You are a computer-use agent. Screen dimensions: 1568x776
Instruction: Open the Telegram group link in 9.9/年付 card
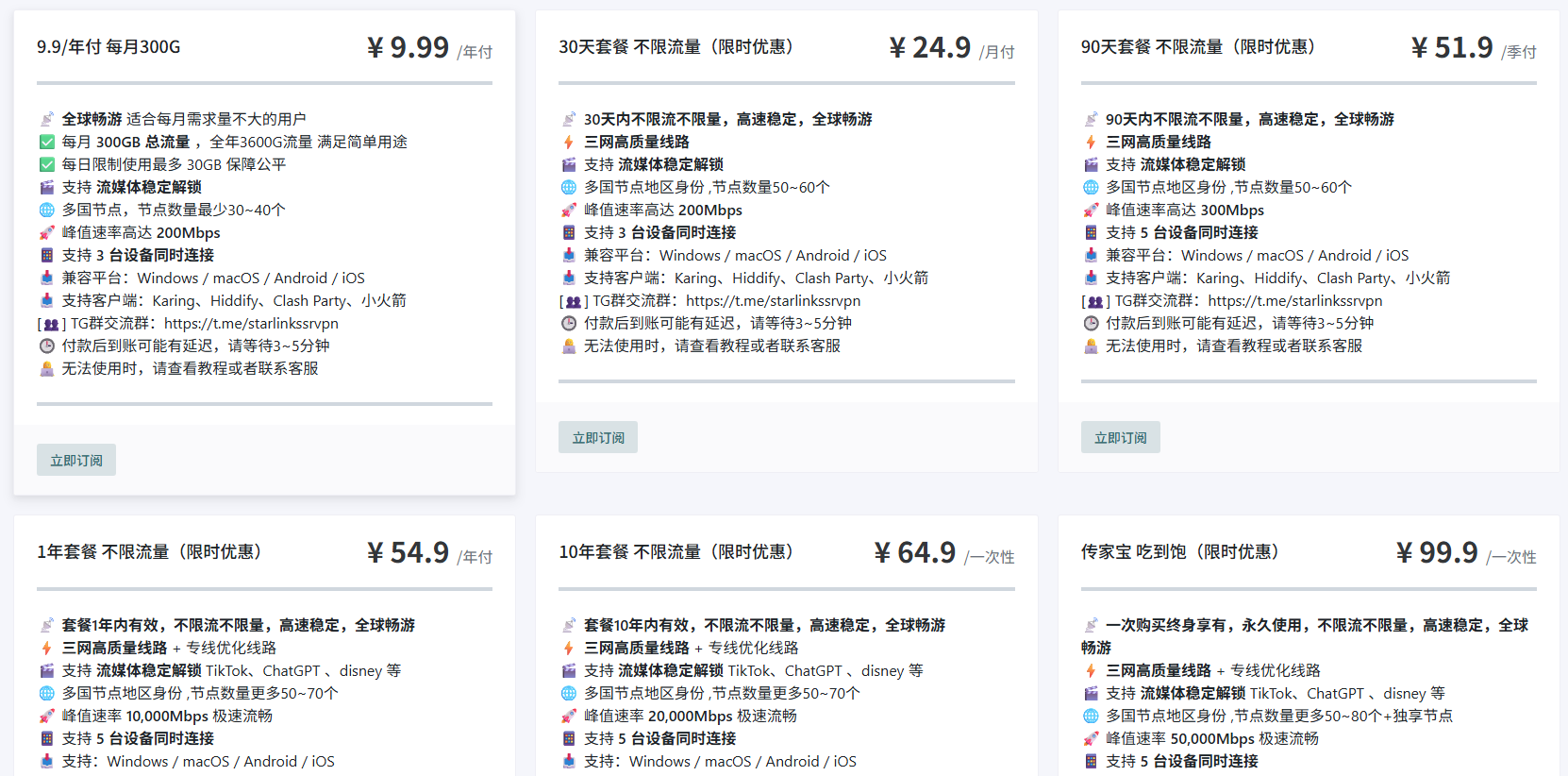point(251,323)
